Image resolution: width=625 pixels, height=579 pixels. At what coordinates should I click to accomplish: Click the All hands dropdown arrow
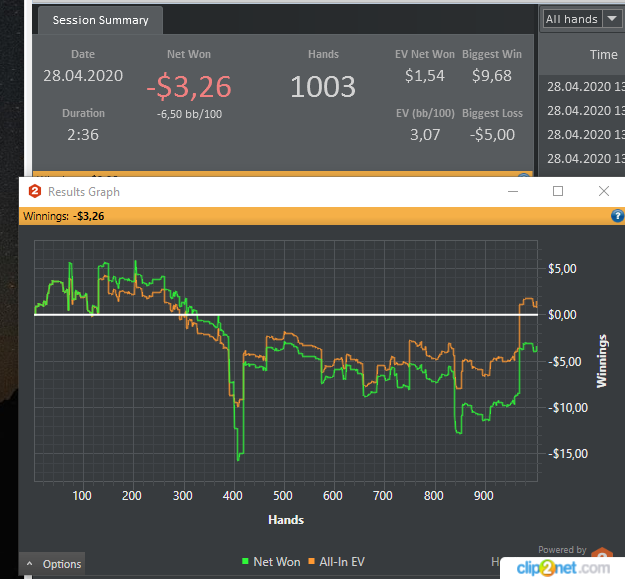click(x=612, y=19)
